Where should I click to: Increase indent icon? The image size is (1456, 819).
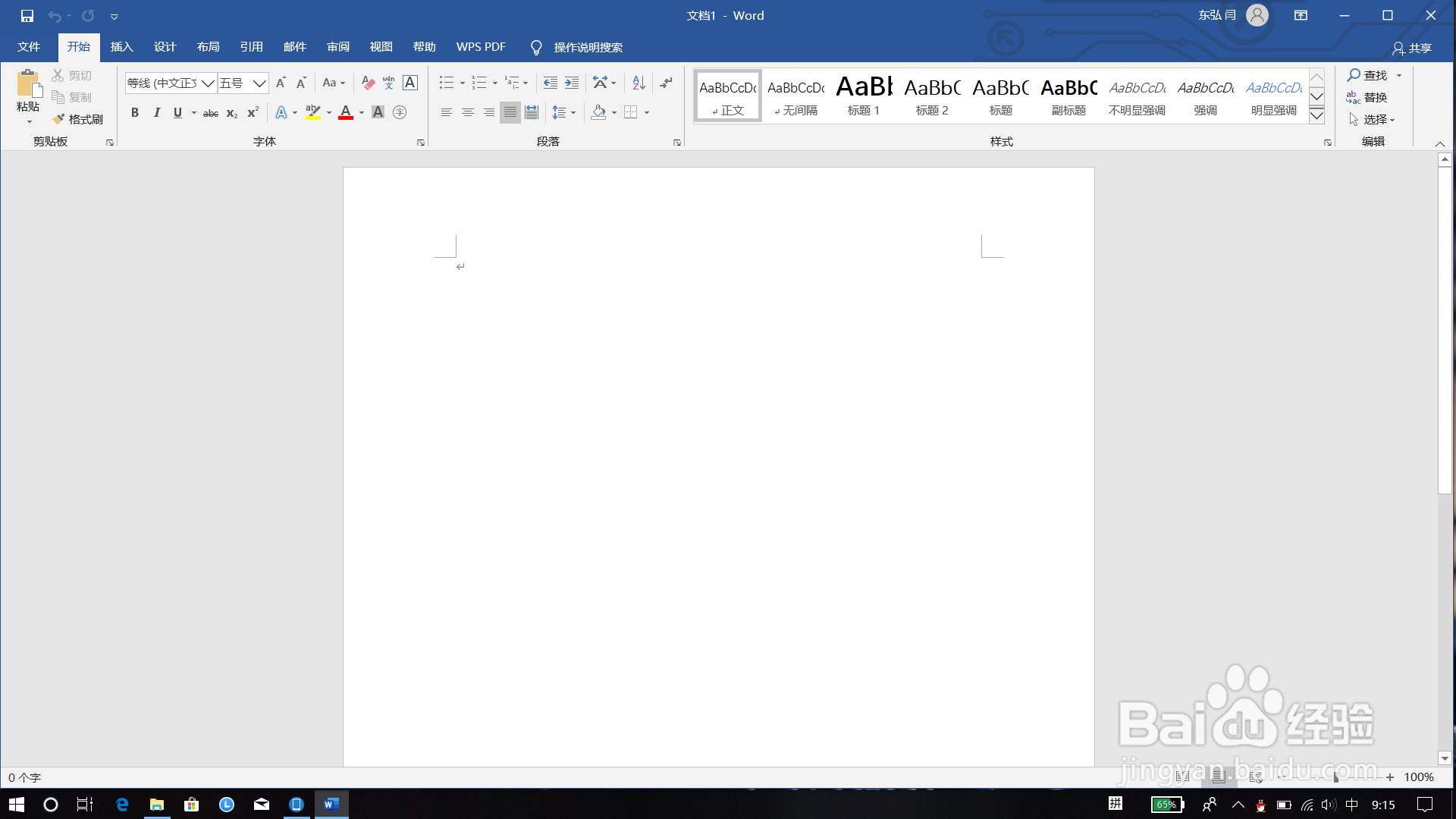572,83
